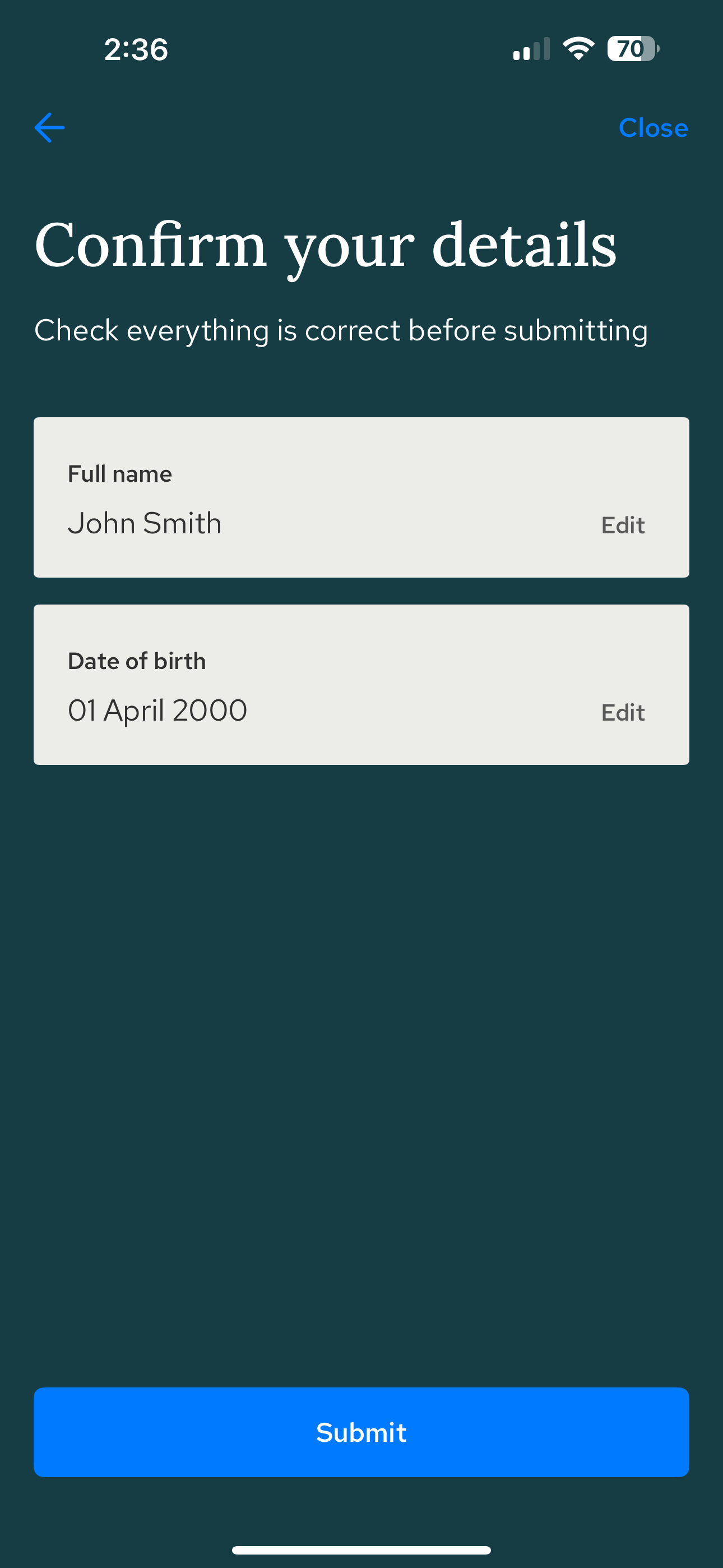This screenshot has width=723, height=1568.
Task: Edit the Date of birth
Action: 623,712
